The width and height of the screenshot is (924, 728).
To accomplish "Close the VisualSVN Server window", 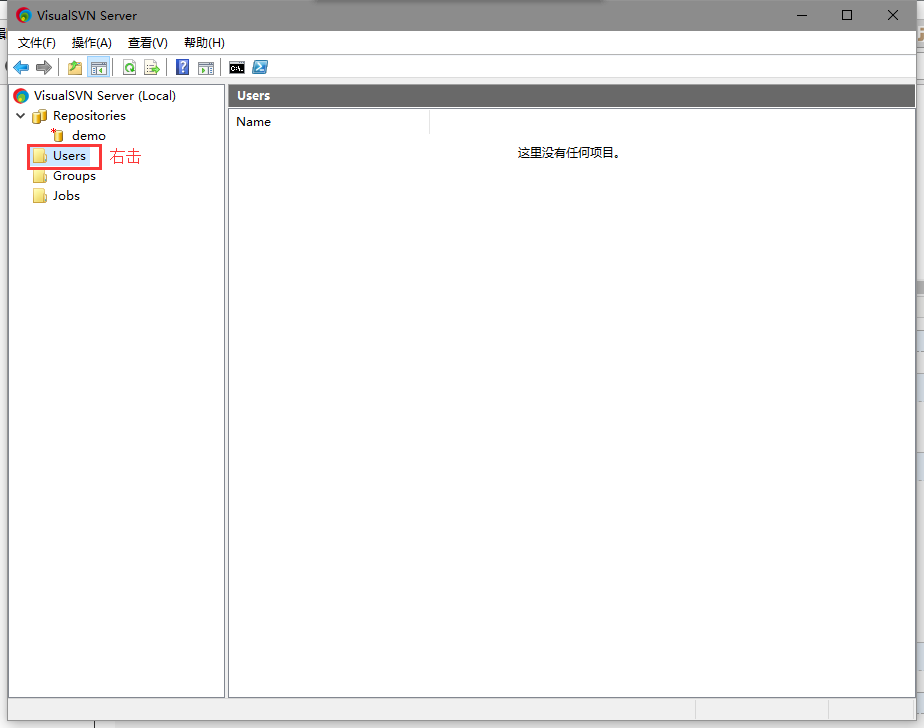I will 893,15.
